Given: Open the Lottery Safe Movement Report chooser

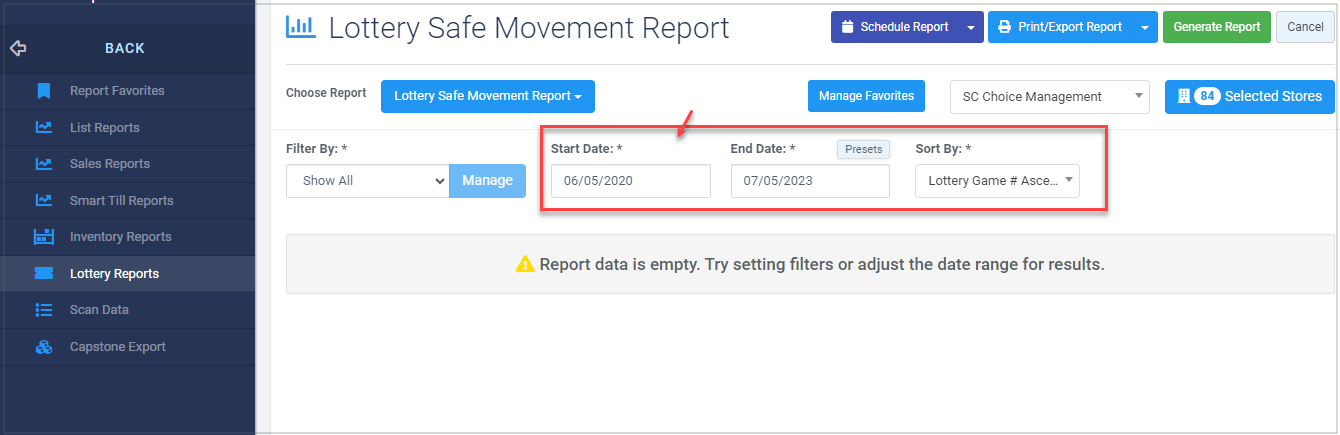Looking at the screenshot, I should (x=488, y=97).
